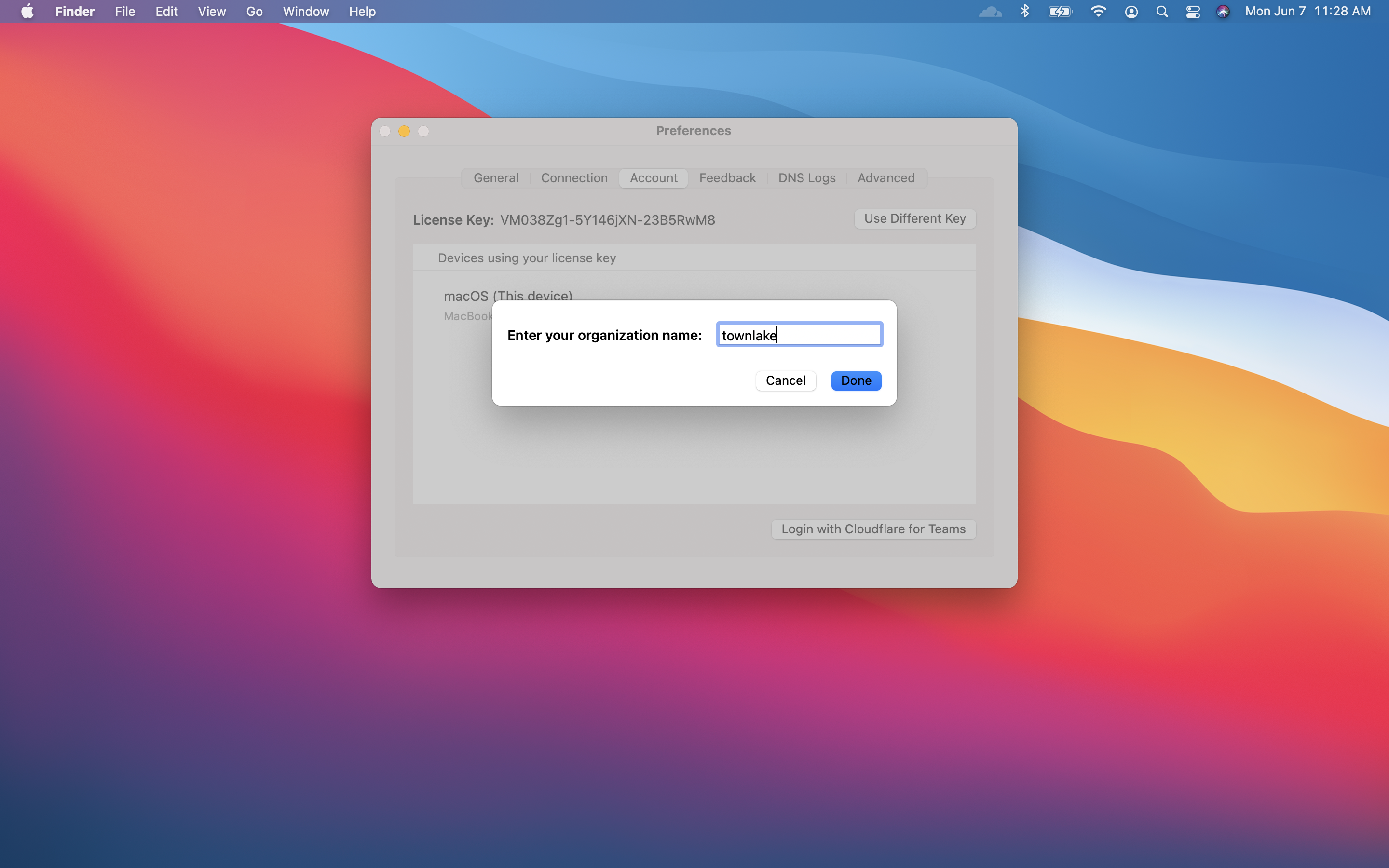Click the Cloudflare WARP menu bar icon
The image size is (1389, 868).
tap(1223, 12)
